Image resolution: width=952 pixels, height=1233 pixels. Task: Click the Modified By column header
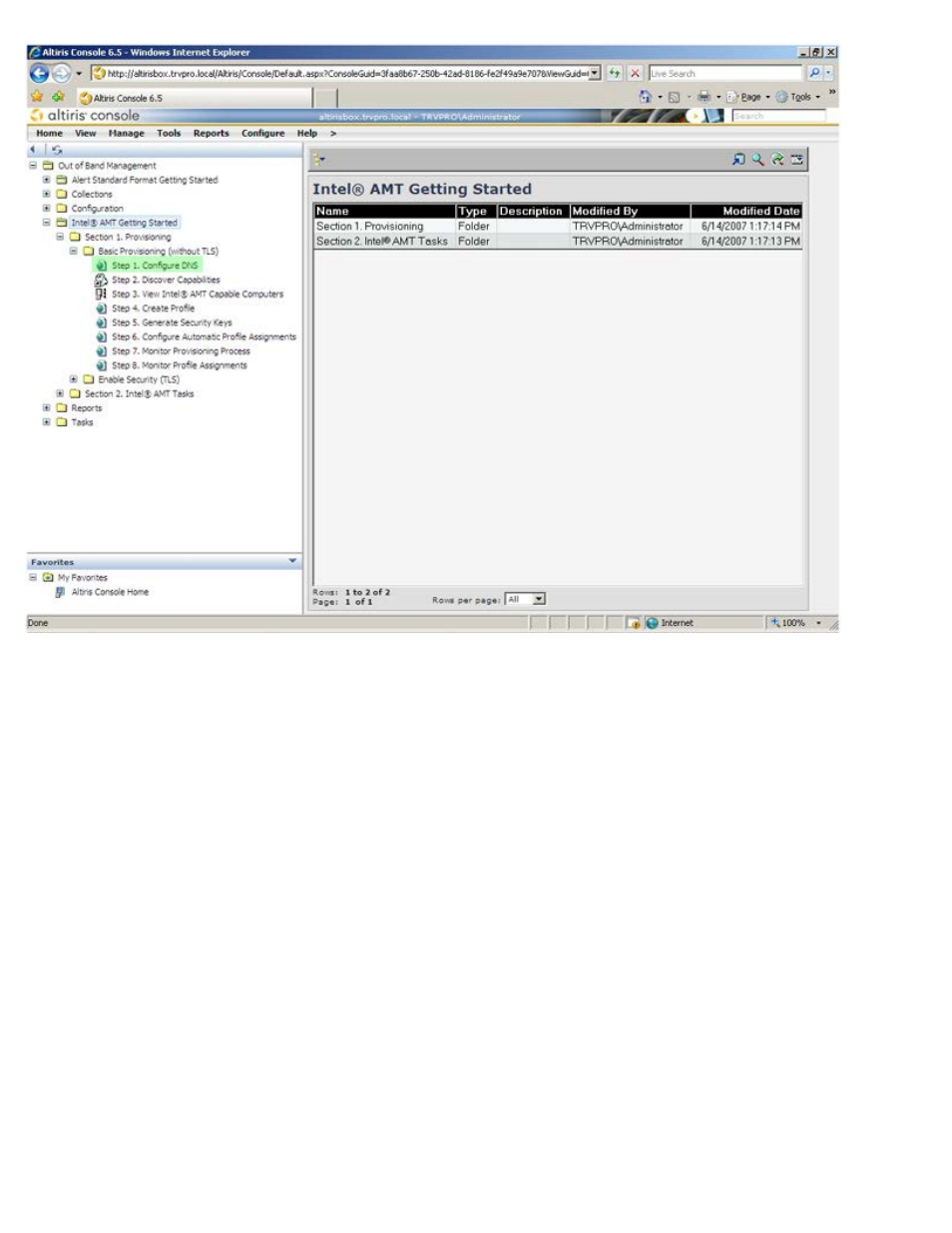click(630, 211)
